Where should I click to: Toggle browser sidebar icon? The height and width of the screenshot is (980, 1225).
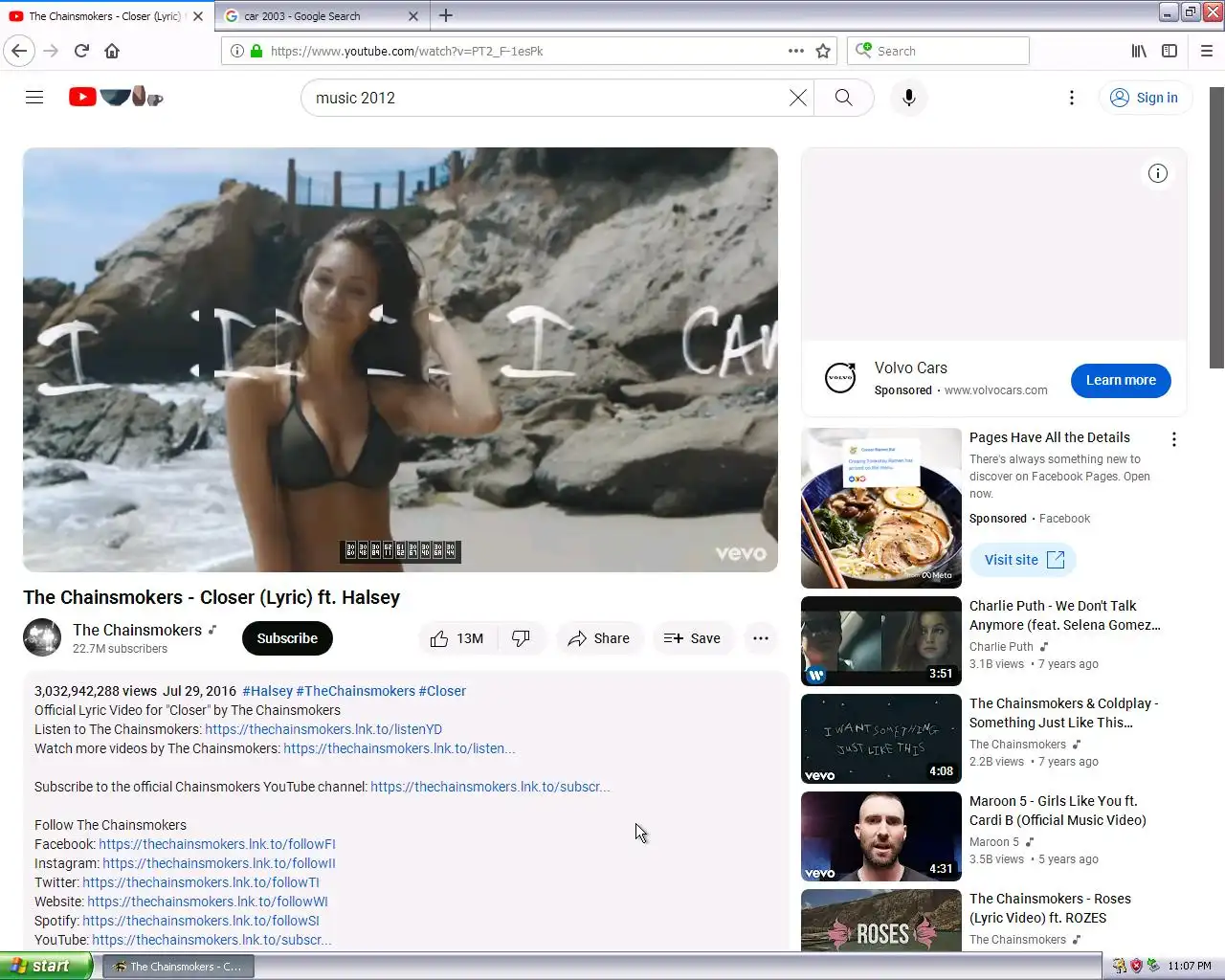coord(1169,51)
